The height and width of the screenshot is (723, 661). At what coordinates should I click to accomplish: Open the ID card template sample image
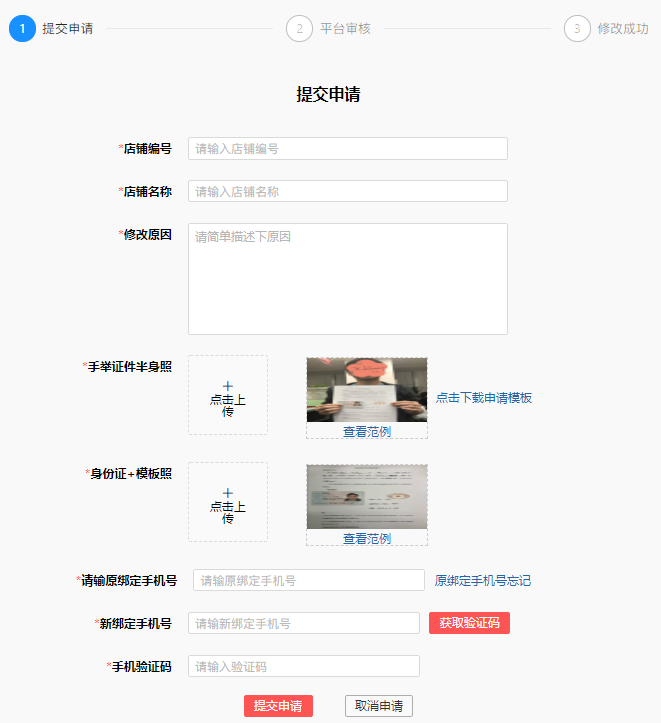click(367, 497)
